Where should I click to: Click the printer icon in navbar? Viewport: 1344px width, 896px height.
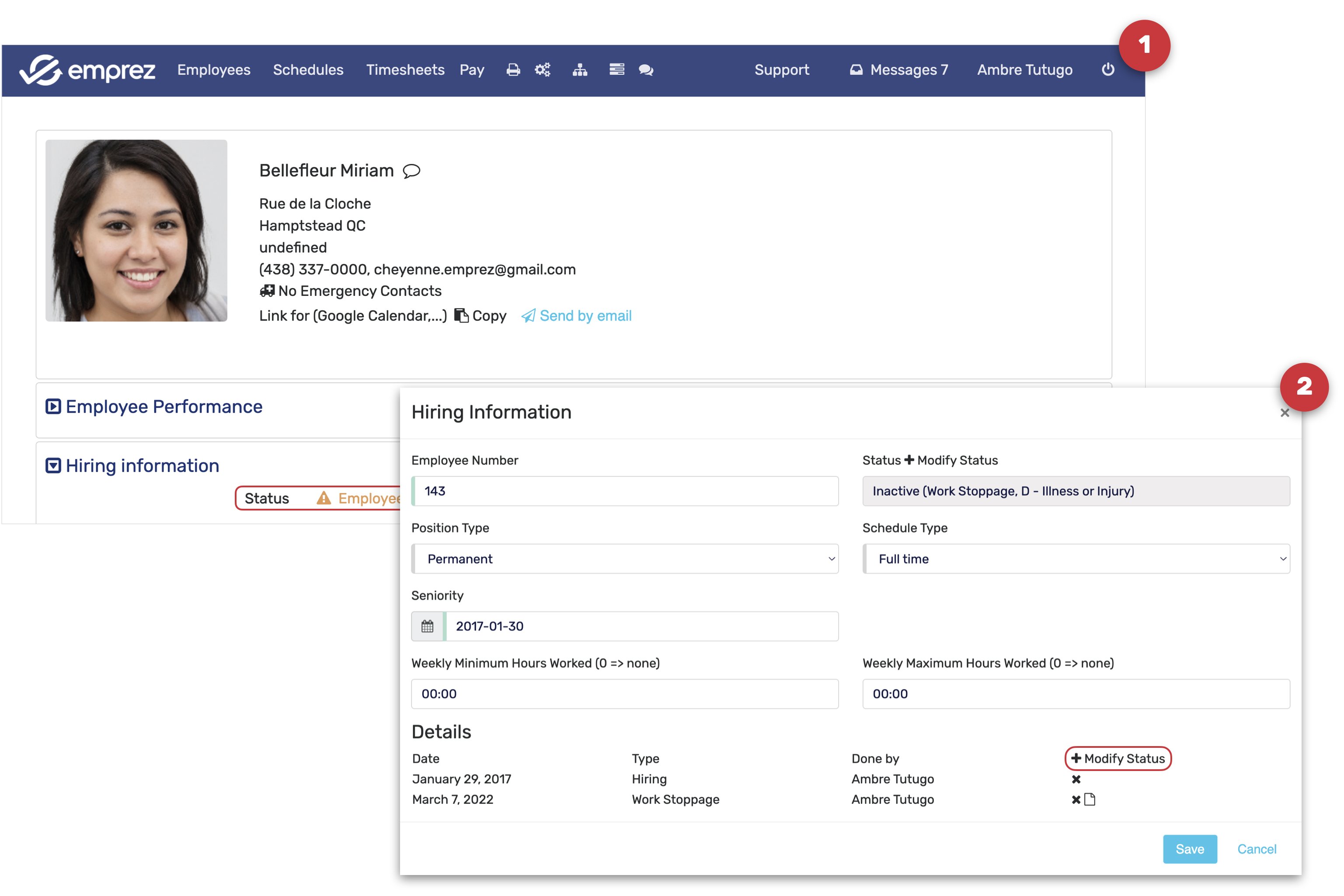click(x=513, y=70)
